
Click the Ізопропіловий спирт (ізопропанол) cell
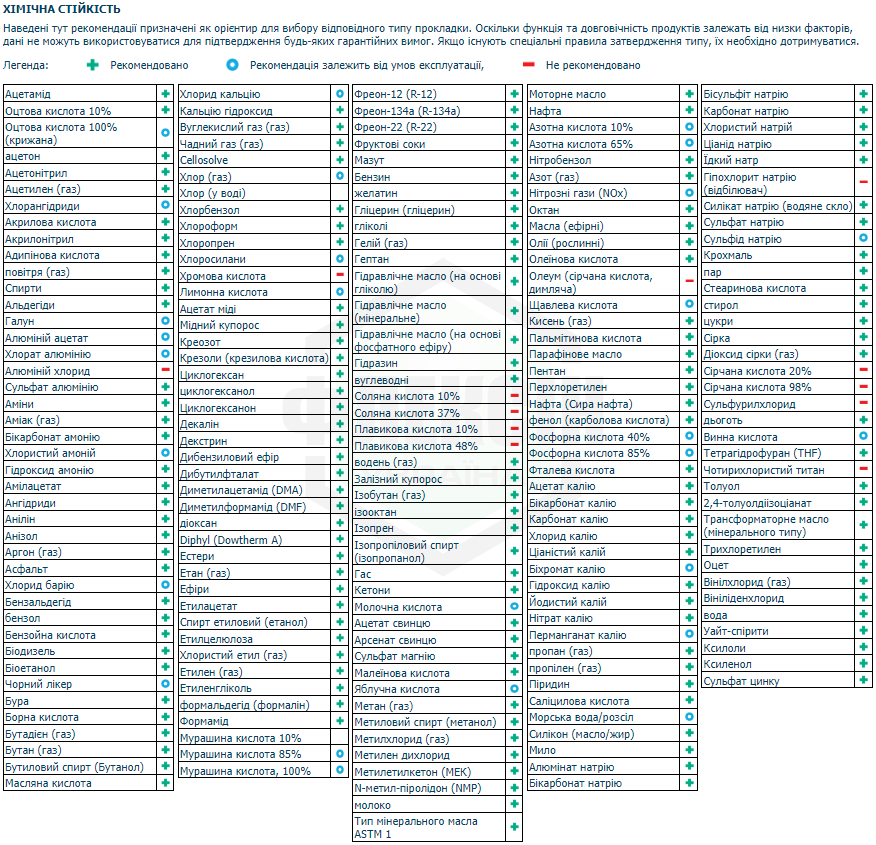pyautogui.click(x=429, y=551)
